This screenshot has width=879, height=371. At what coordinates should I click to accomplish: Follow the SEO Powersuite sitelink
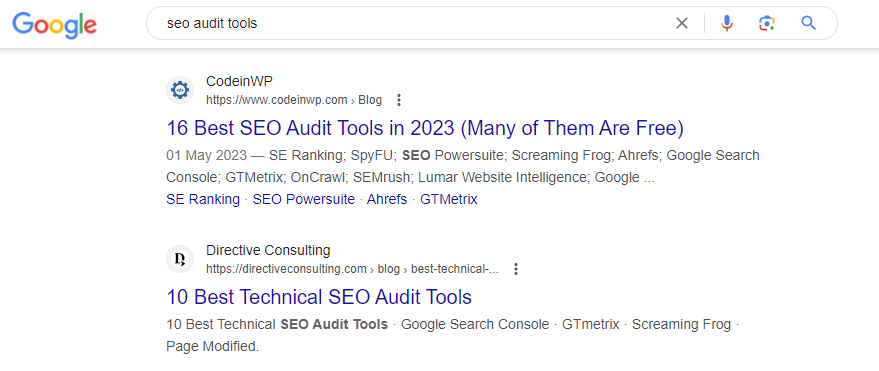coord(304,200)
